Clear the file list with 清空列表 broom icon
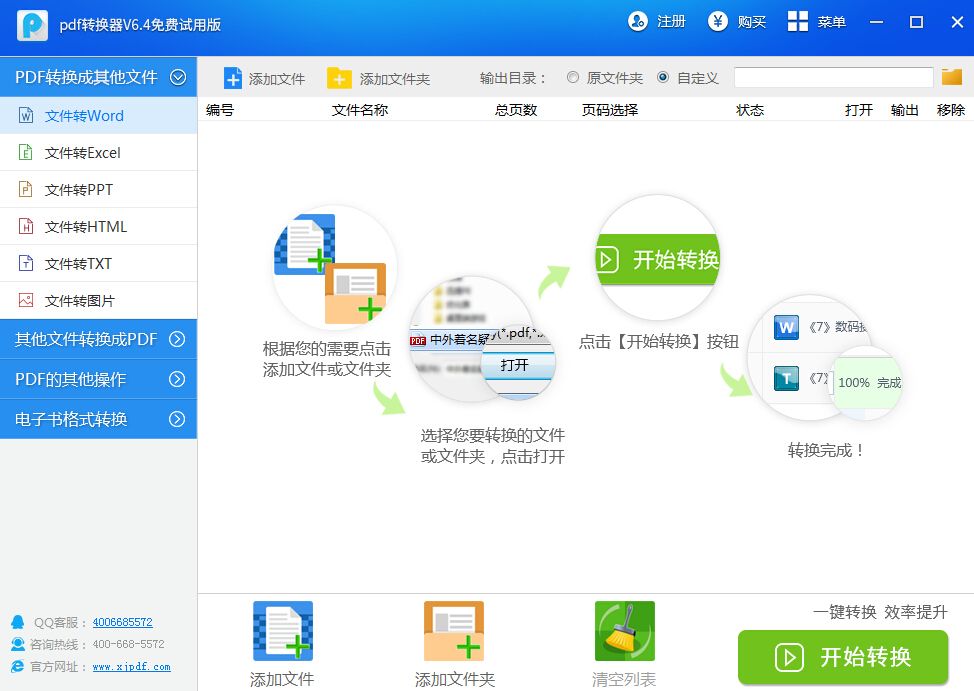This screenshot has width=974, height=691. coord(624,629)
